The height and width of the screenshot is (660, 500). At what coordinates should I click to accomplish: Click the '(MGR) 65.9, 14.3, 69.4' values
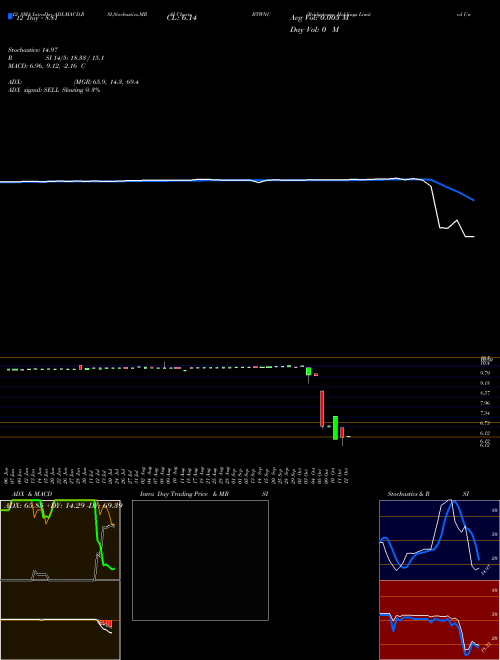(106, 82)
